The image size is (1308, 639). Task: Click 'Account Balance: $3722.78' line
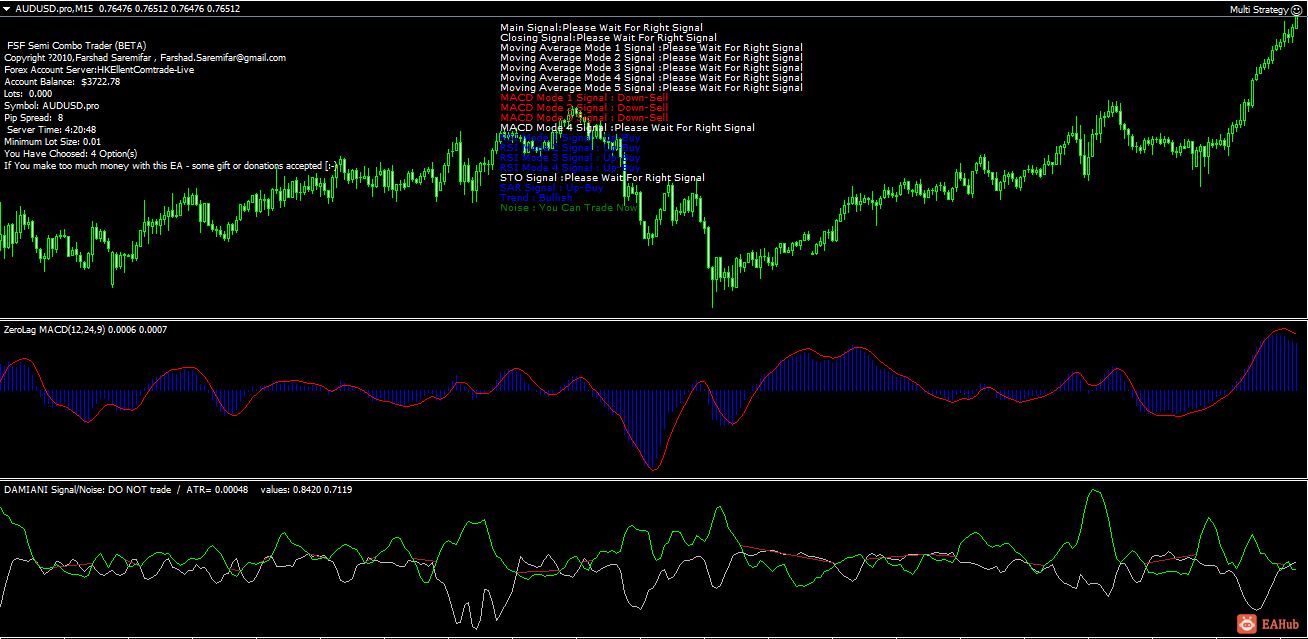62,82
